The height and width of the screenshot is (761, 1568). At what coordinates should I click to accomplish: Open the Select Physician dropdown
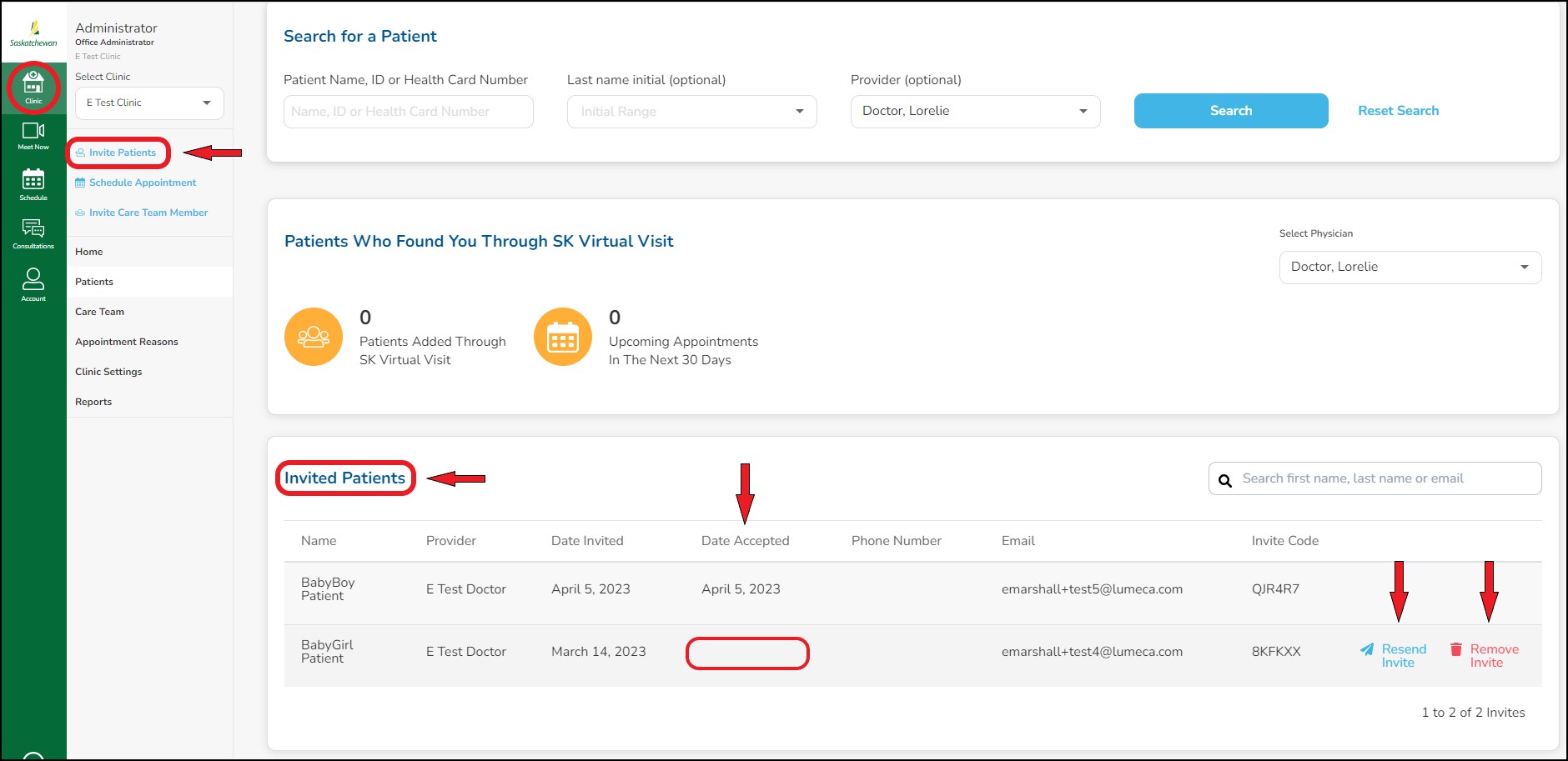point(1410,268)
